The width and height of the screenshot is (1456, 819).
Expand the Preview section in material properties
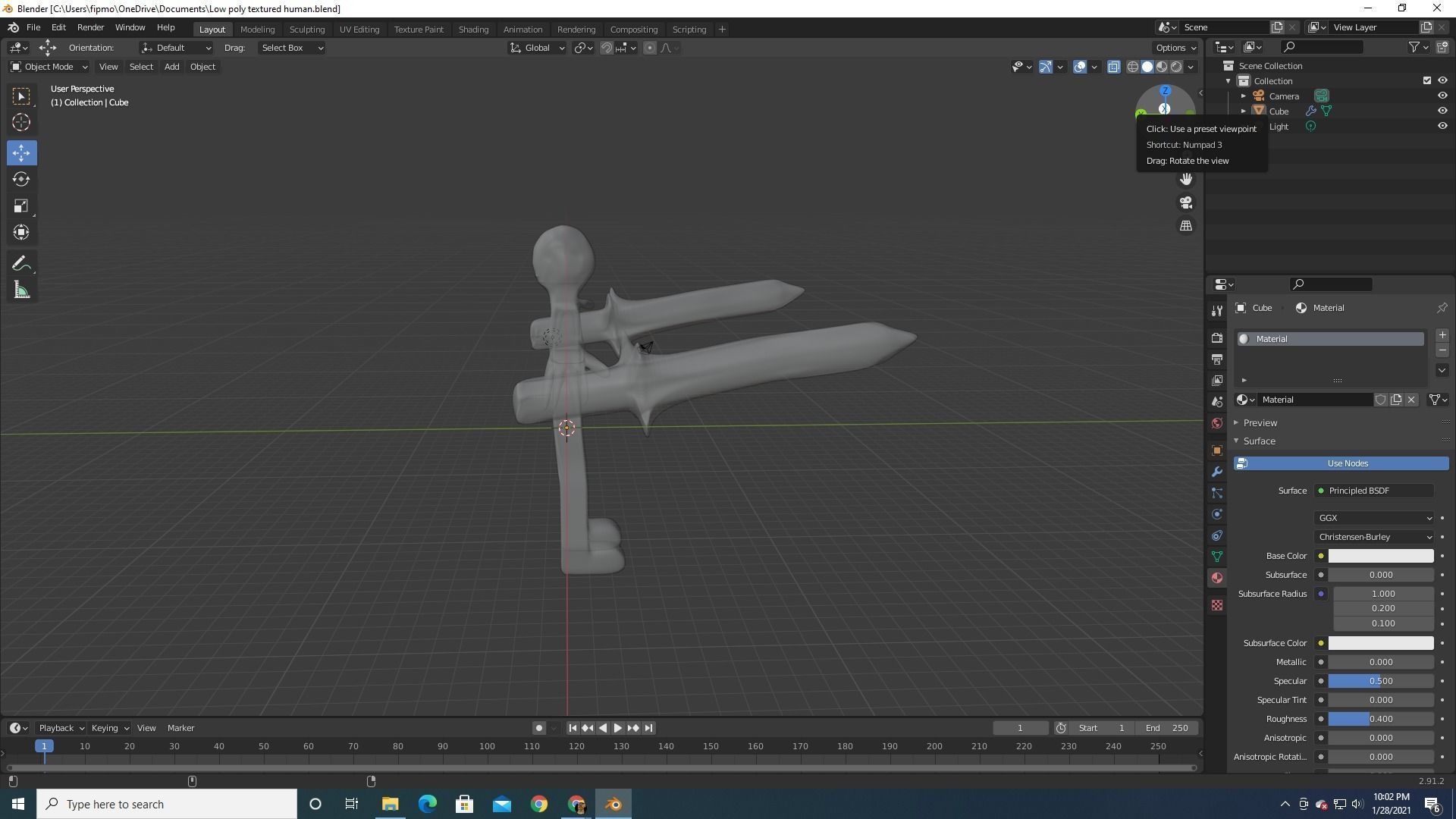tap(1259, 422)
